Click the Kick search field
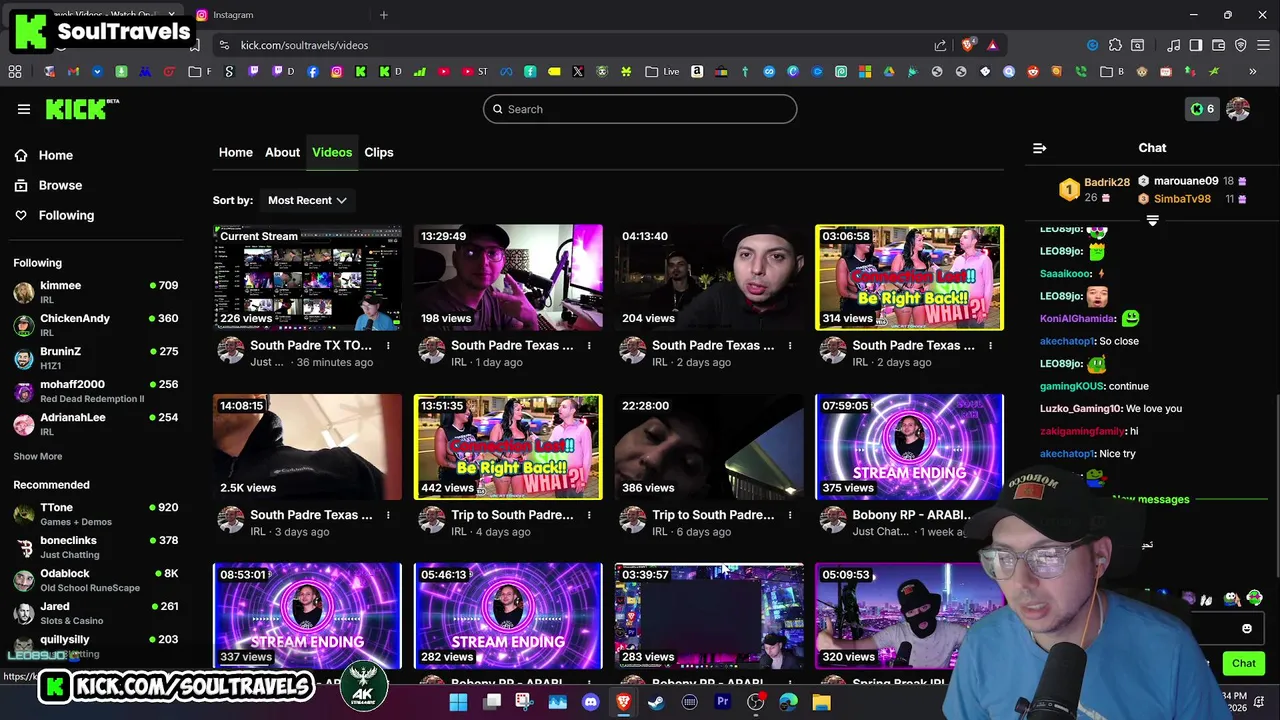1280x720 pixels. tap(640, 109)
